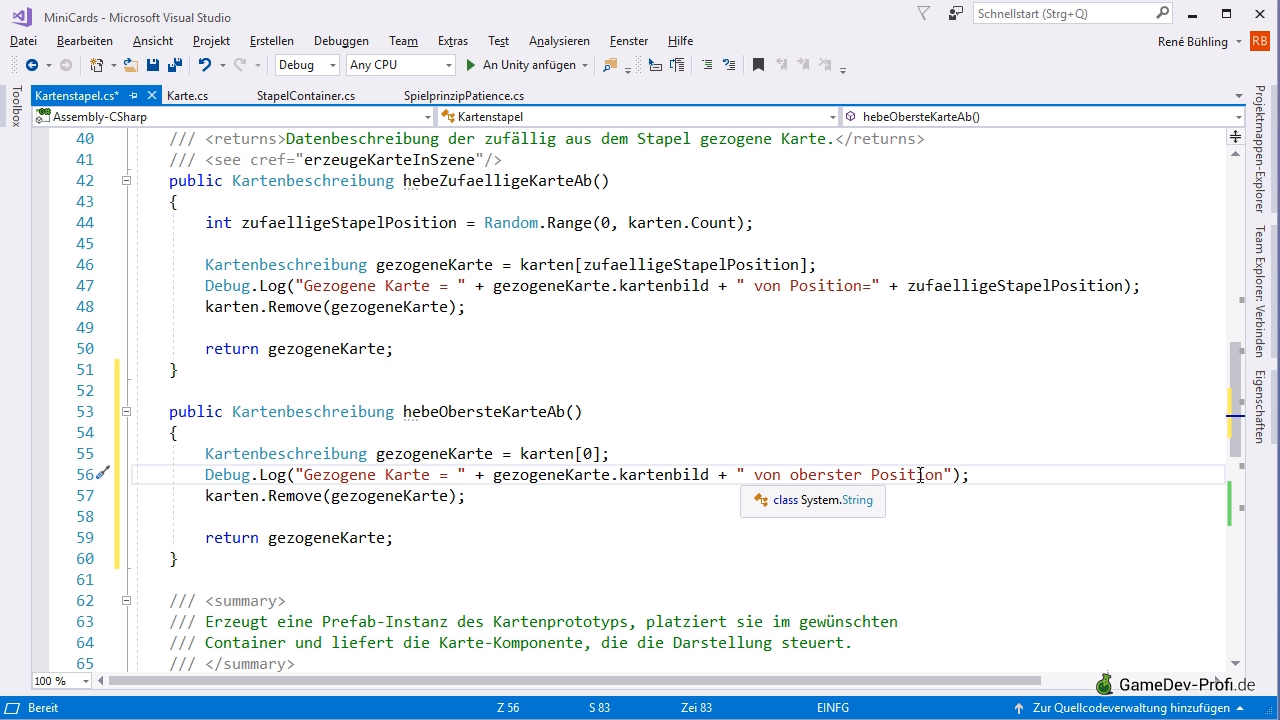This screenshot has width=1280, height=720.
Task: Click the feedback smiley icon
Action: pyautogui.click(x=956, y=14)
